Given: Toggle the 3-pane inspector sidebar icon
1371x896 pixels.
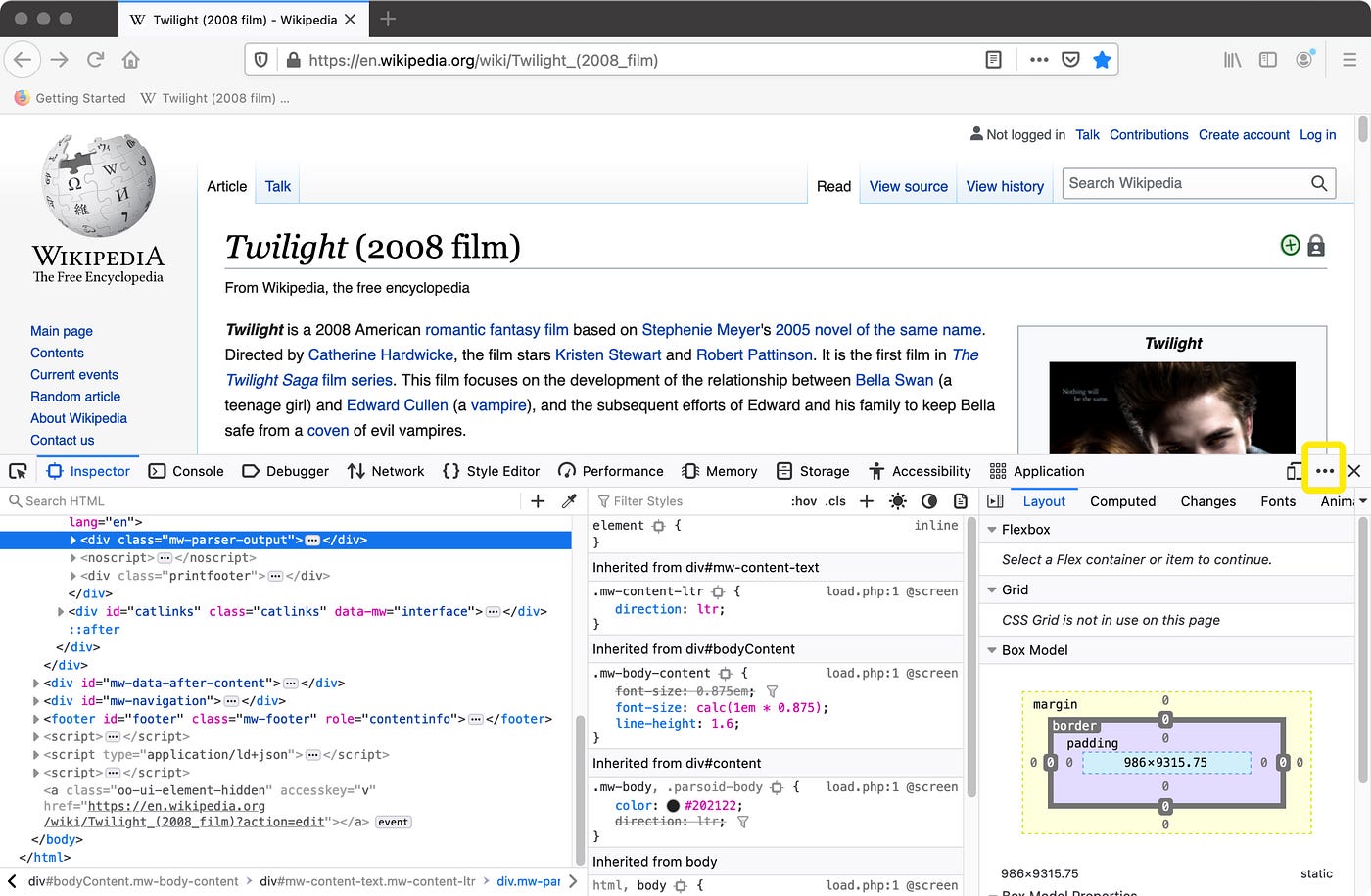Looking at the screenshot, I should pos(995,501).
